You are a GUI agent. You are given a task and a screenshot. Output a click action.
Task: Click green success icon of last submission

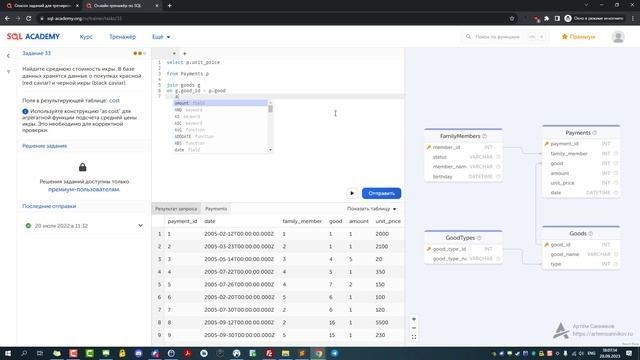(28, 226)
